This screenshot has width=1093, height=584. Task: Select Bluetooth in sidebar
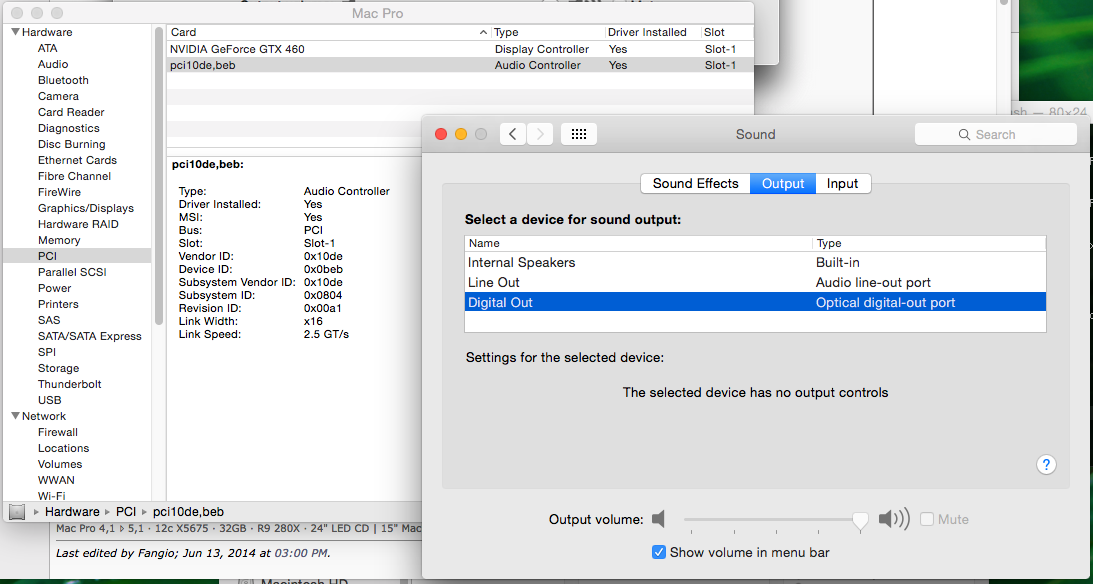pyautogui.click(x=63, y=80)
